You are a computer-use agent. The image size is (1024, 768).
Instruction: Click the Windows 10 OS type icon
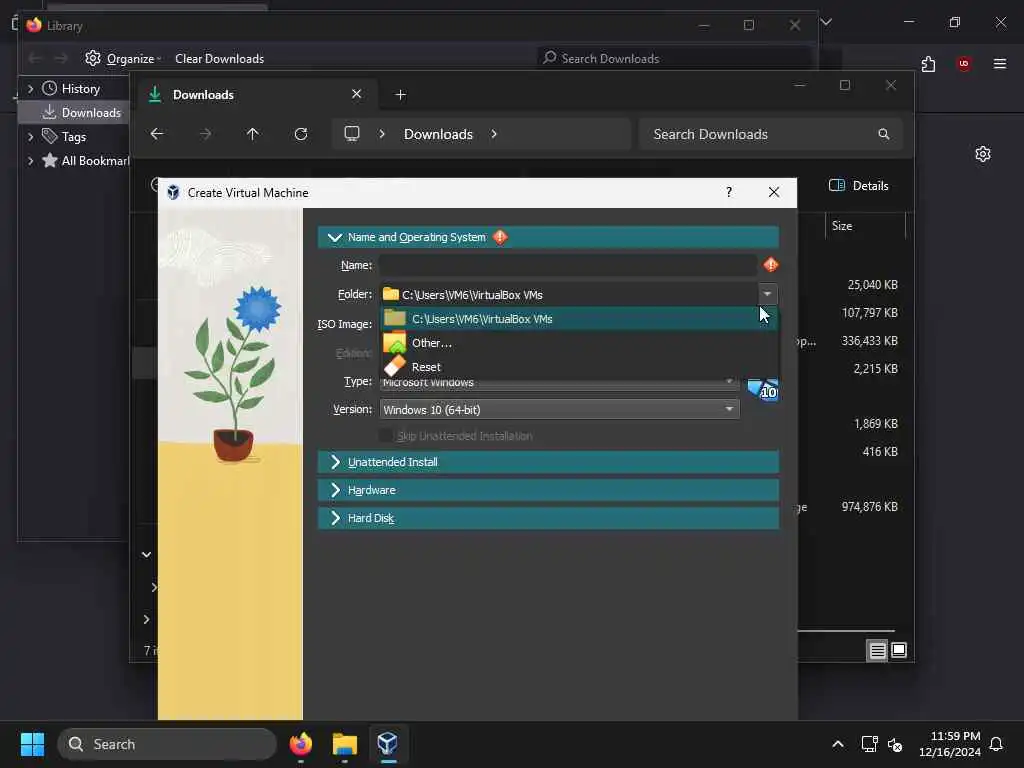click(762, 389)
